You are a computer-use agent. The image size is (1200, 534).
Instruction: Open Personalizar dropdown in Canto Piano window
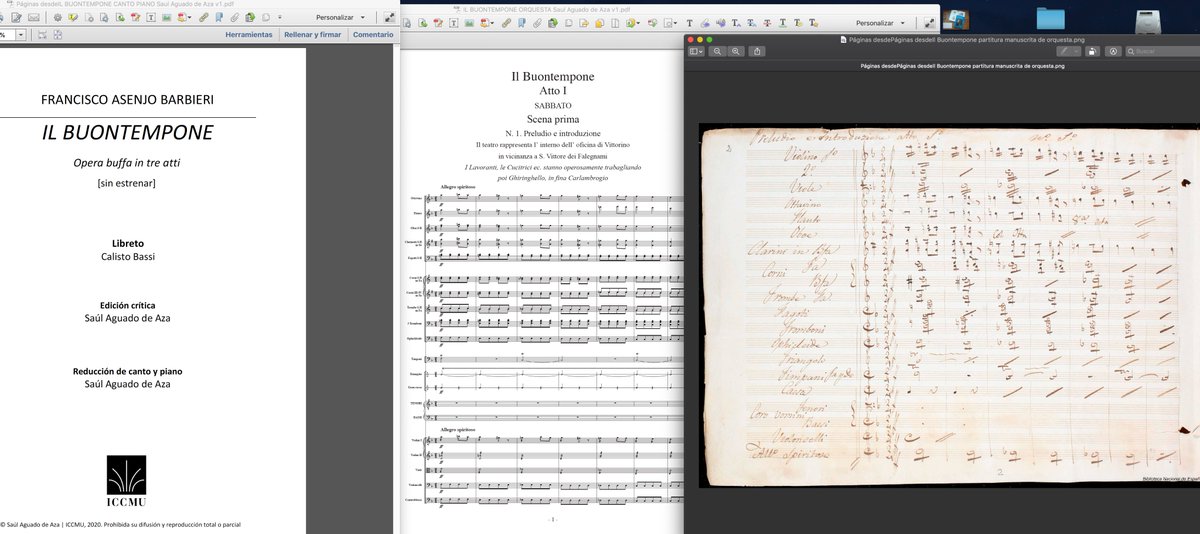(x=341, y=17)
